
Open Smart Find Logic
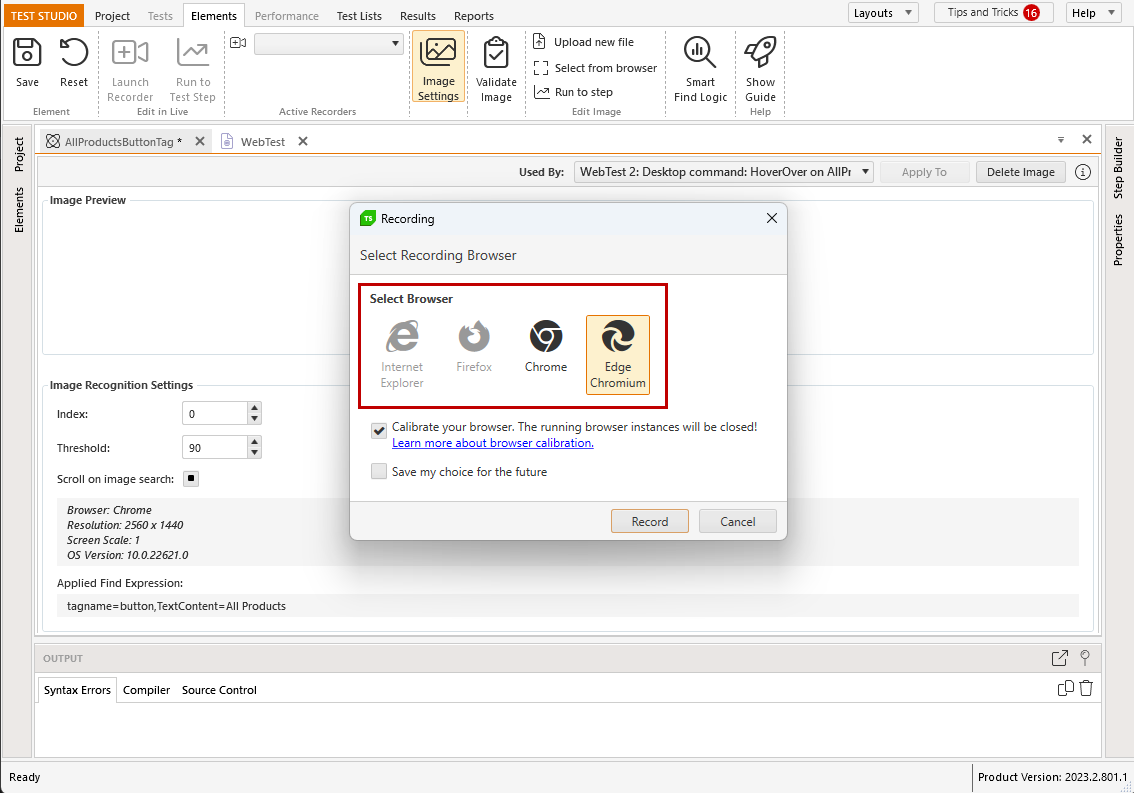[700, 69]
